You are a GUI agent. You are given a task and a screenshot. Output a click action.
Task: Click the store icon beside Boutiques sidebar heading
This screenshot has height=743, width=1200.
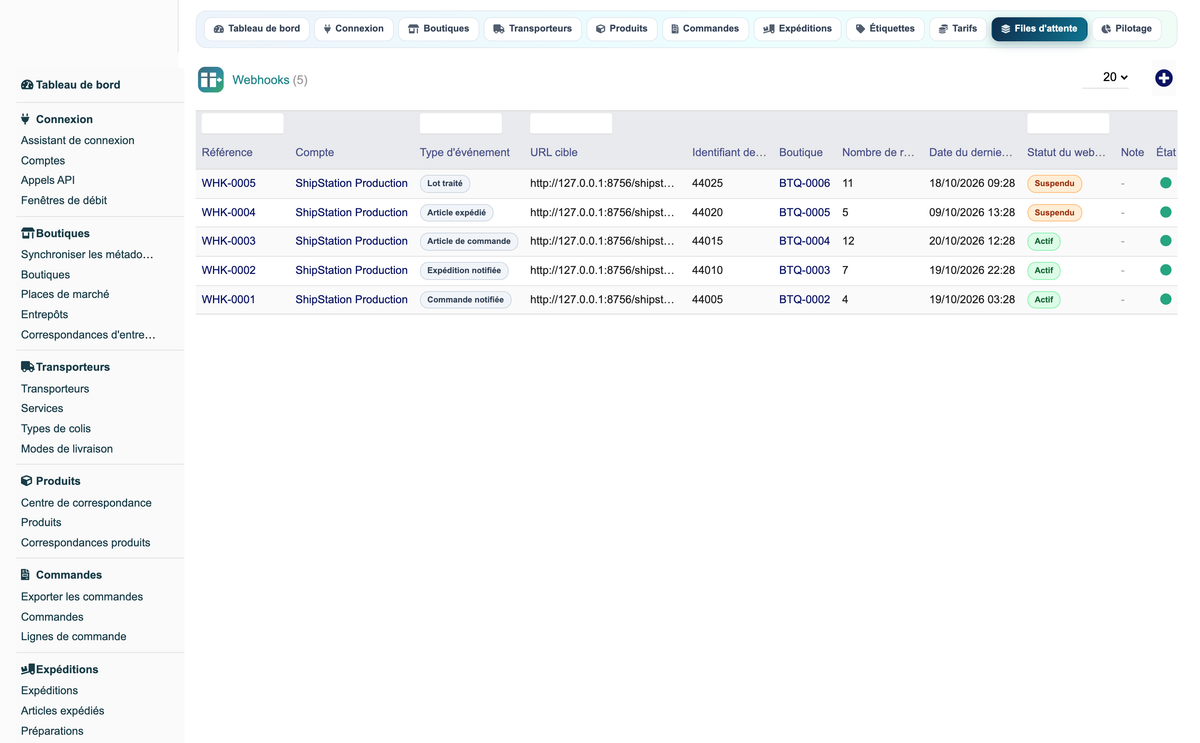point(28,233)
